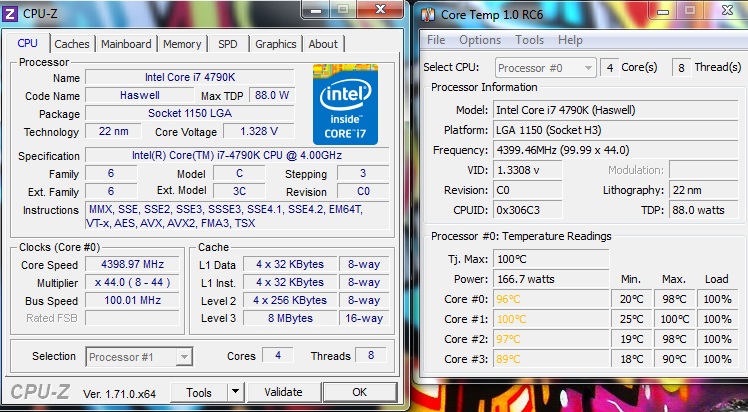Maximize the Core Temp window

tap(690, 11)
